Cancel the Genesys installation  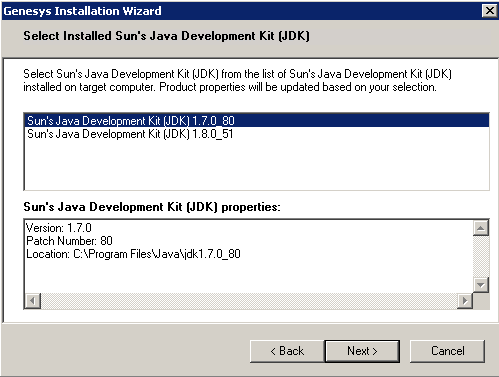coord(447,351)
